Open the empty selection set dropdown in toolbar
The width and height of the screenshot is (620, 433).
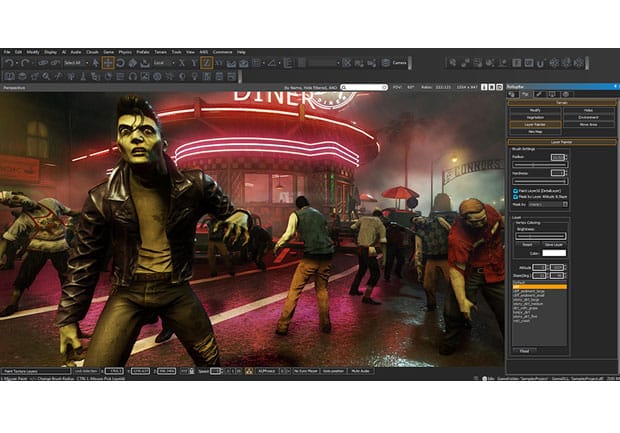(x=324, y=63)
